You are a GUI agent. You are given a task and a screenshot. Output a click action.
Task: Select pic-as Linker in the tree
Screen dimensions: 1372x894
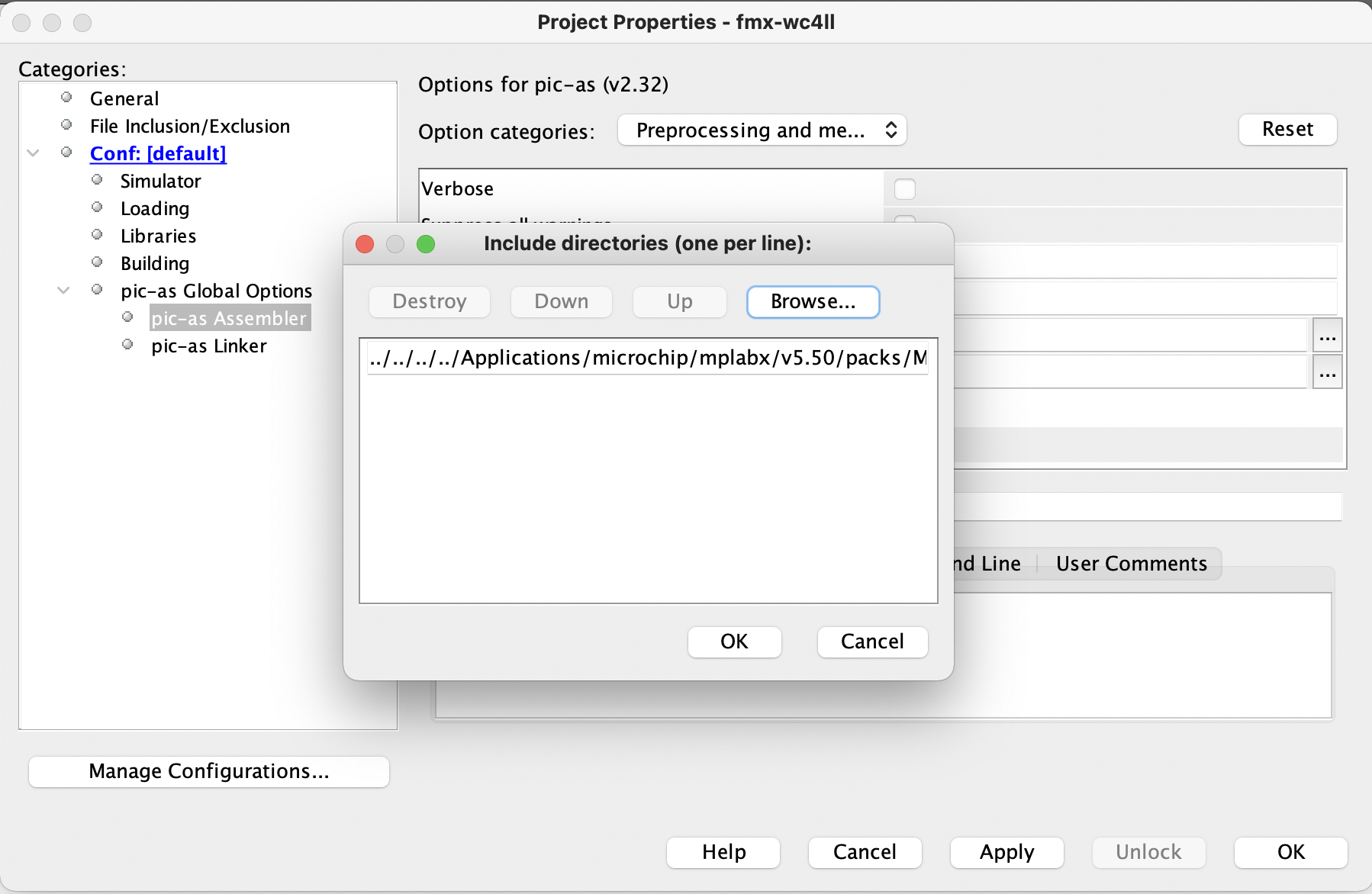click(208, 346)
